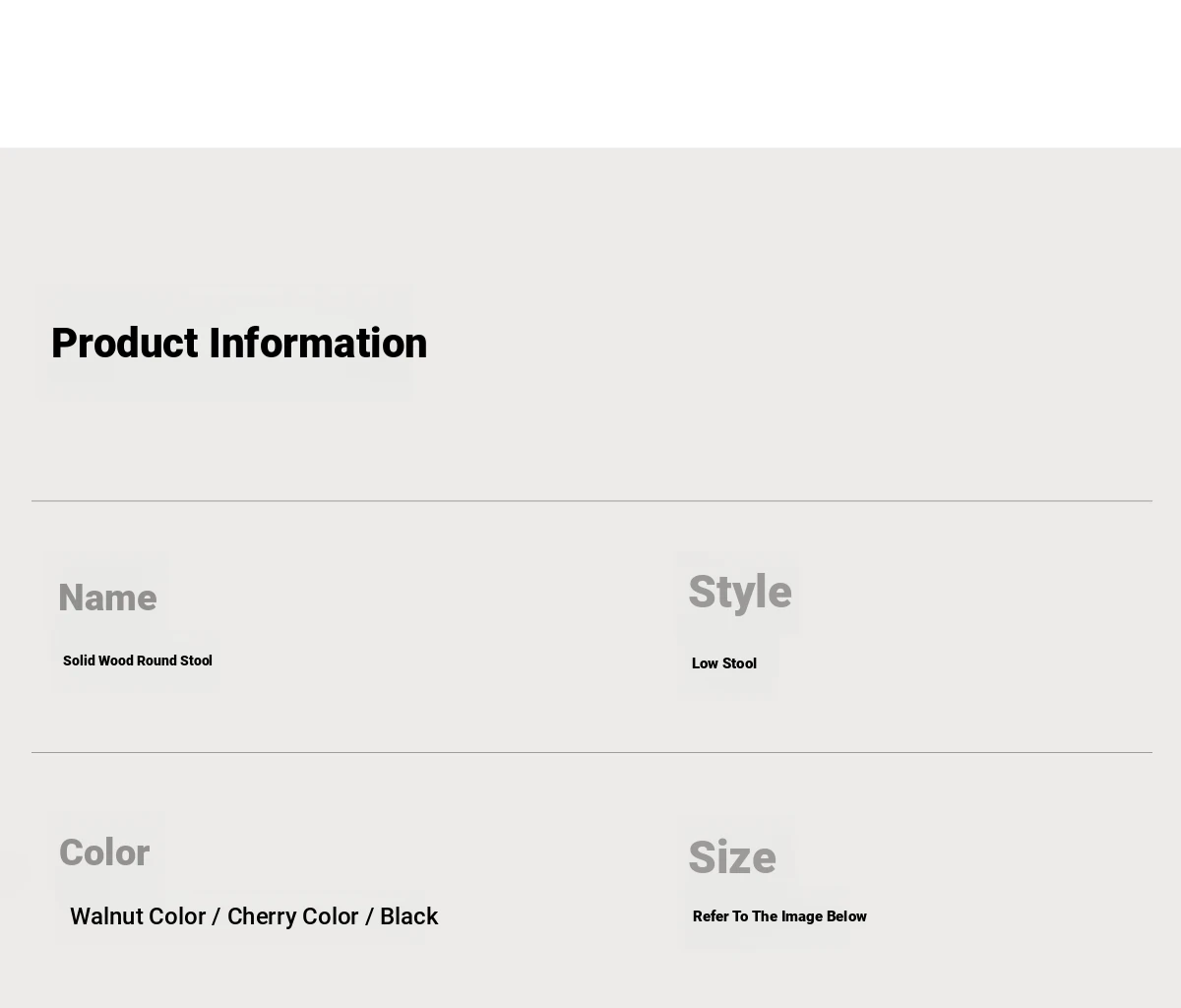Click the word Image in the size note
This screenshot has height=1008, width=1181.
click(x=801, y=916)
